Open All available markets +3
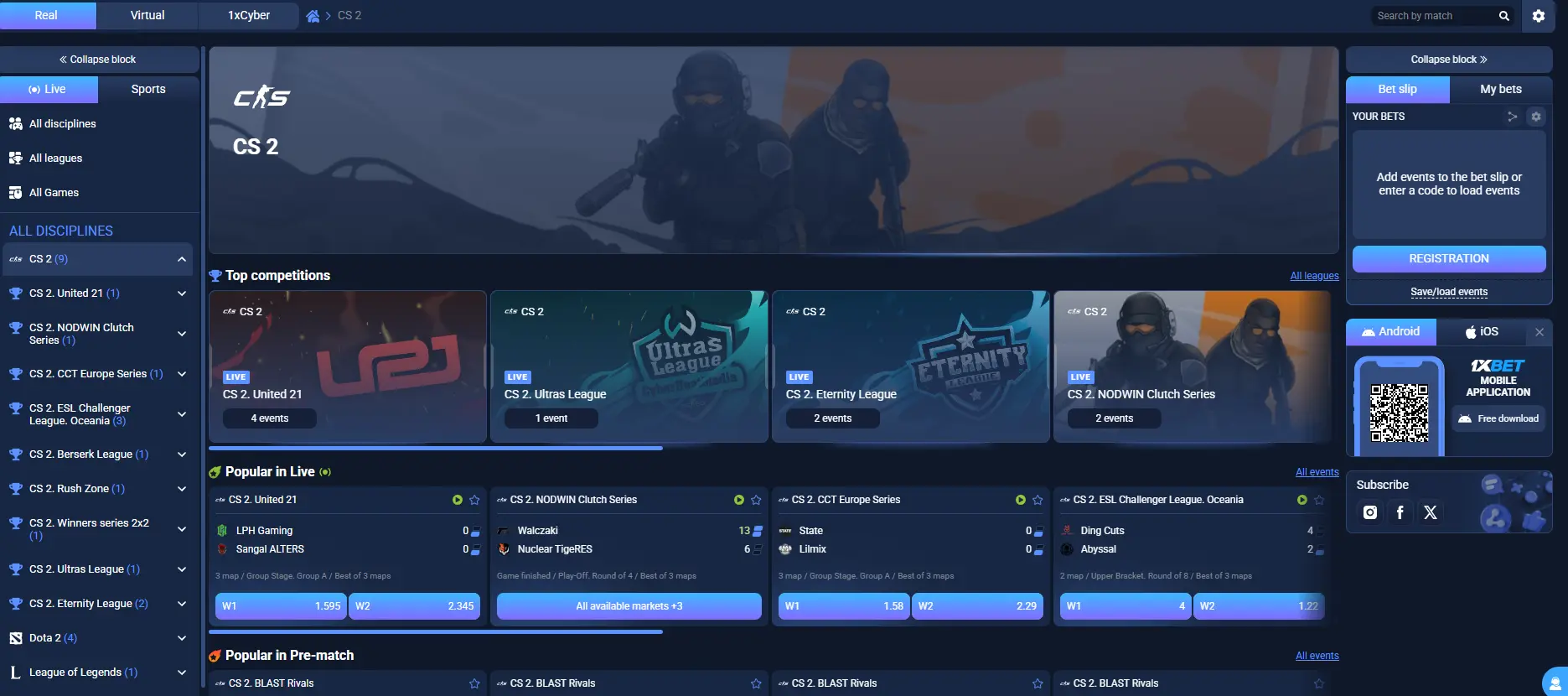Viewport: 1568px width, 696px height. [x=629, y=606]
